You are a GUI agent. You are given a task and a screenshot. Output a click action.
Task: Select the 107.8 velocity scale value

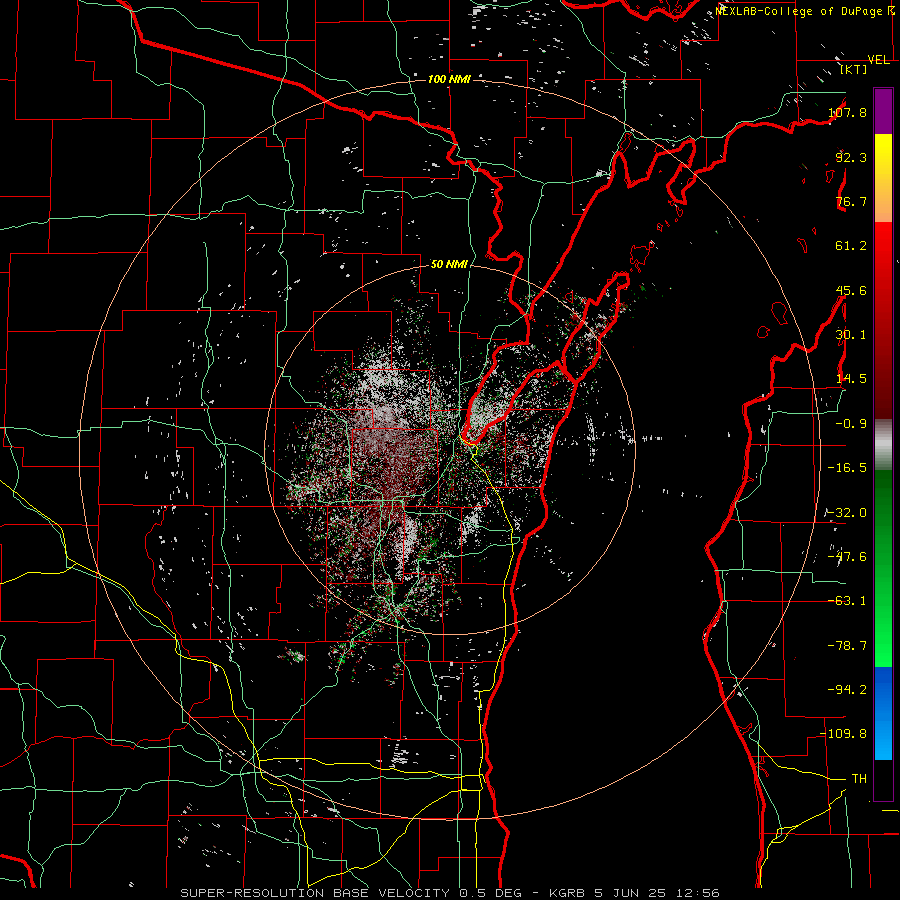click(847, 112)
